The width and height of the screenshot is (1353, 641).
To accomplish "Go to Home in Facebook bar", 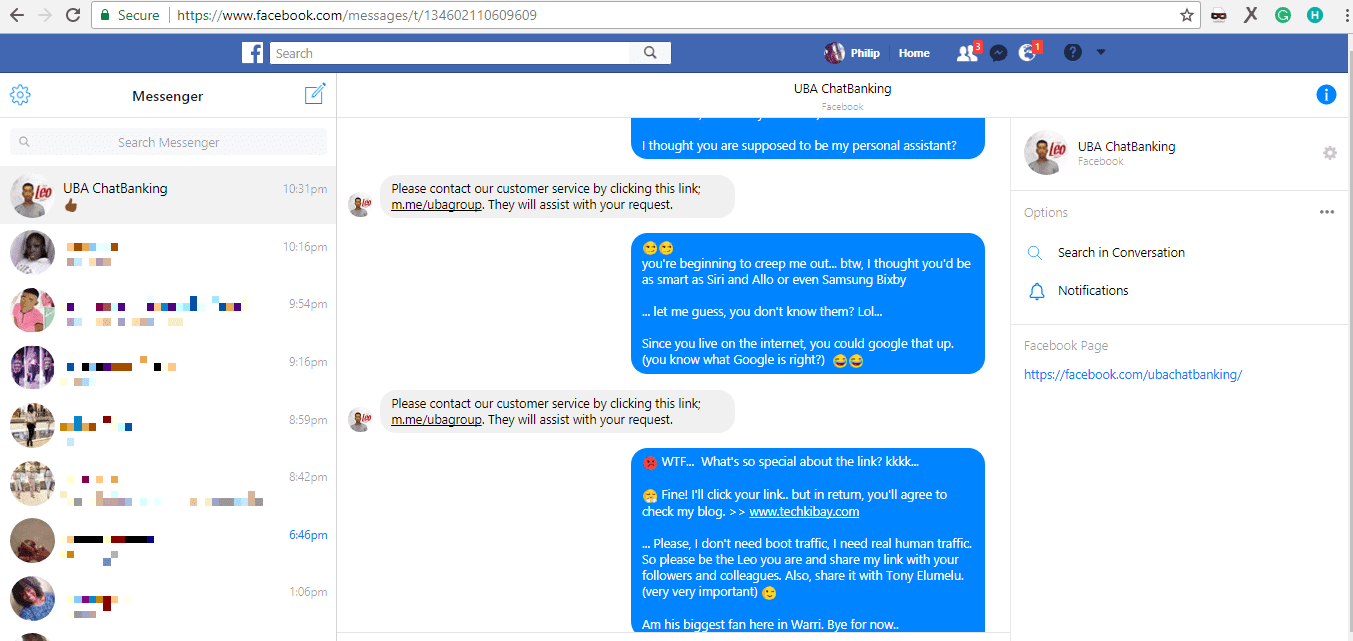I will [x=914, y=53].
